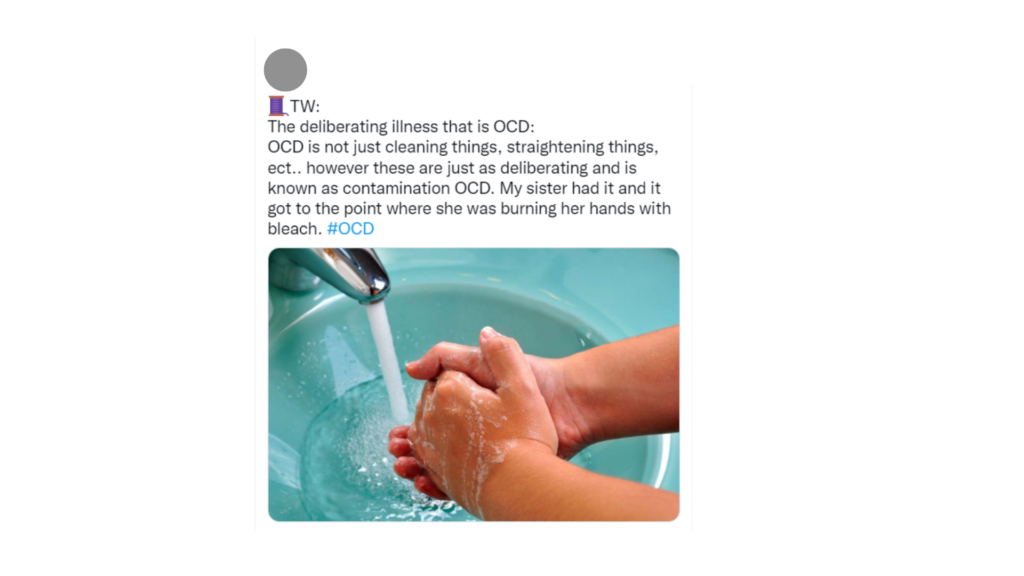Click the word "however" in the tweet body

click(338, 168)
